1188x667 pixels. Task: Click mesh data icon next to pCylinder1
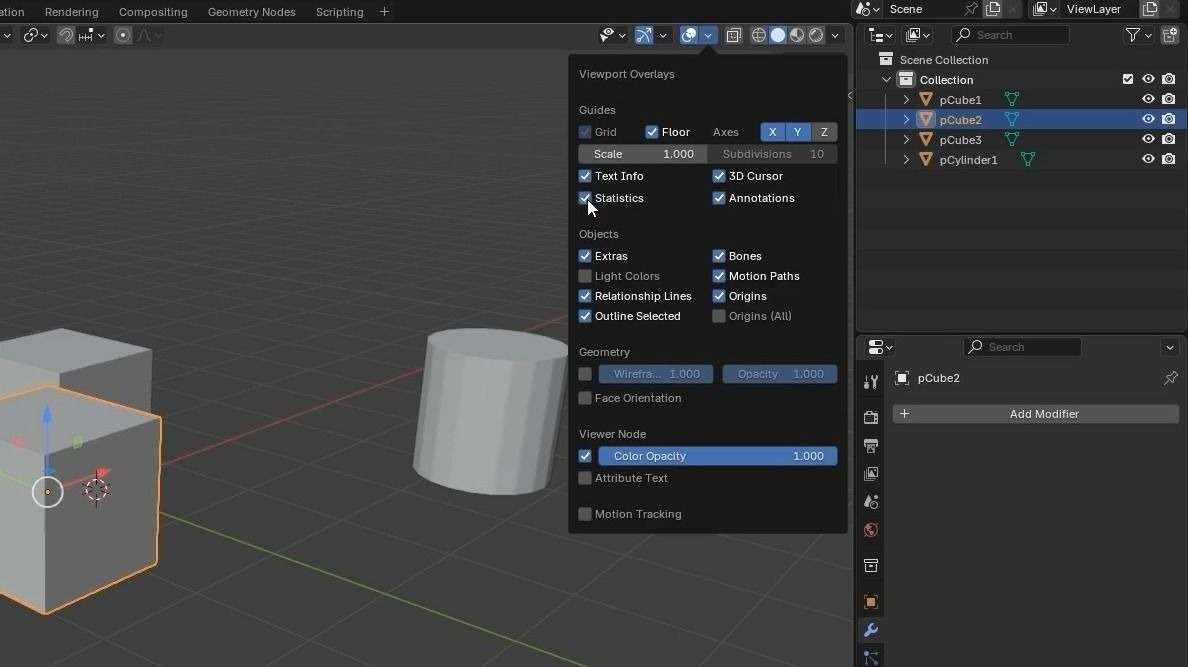(1027, 159)
